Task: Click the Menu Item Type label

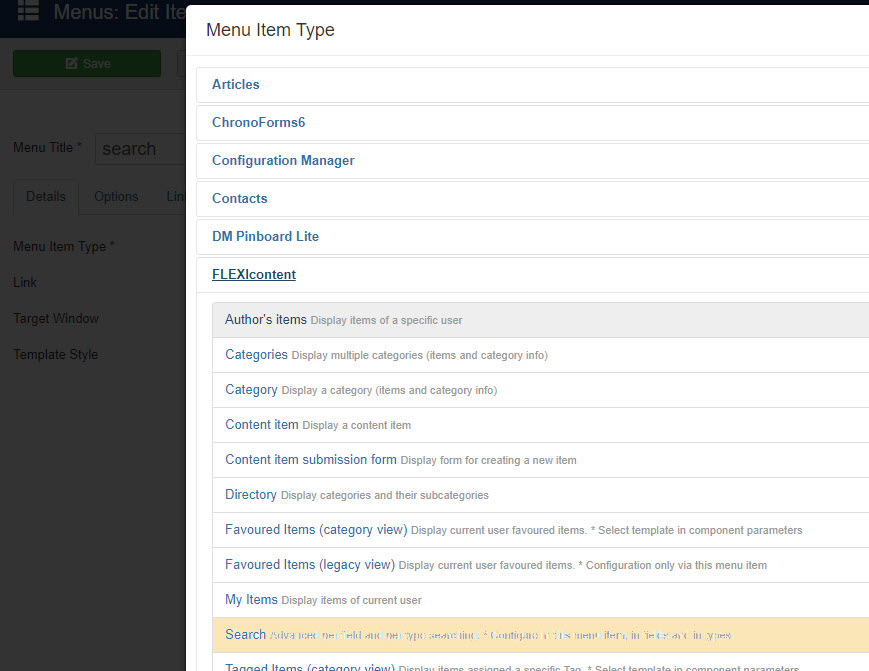Action: 64,247
